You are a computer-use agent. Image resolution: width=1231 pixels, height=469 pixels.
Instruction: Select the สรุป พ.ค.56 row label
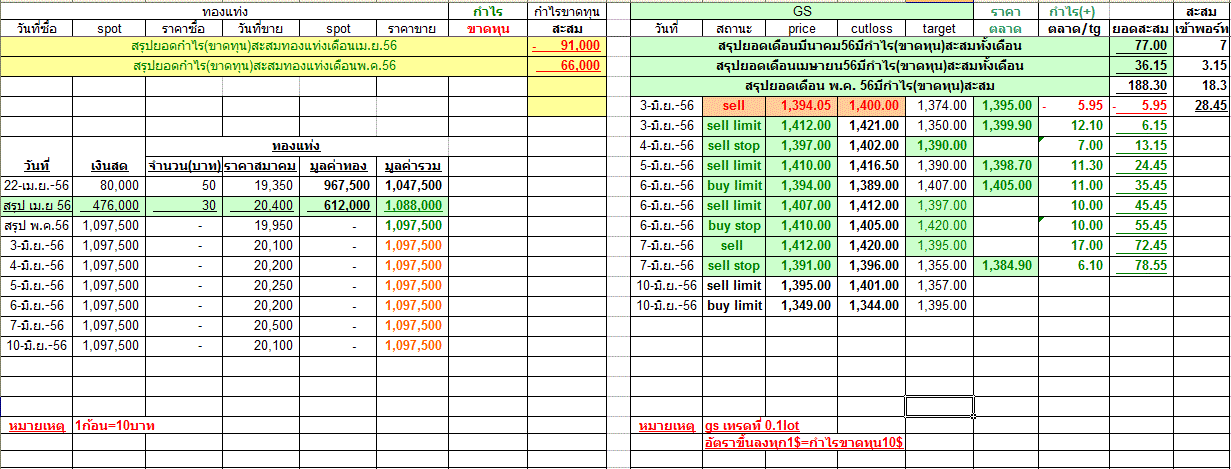tap(37, 225)
